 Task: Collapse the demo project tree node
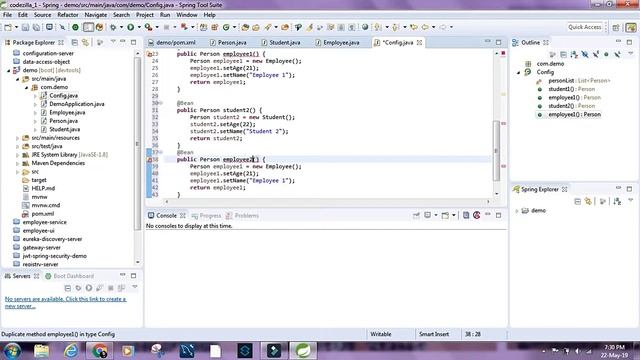coord(9,70)
